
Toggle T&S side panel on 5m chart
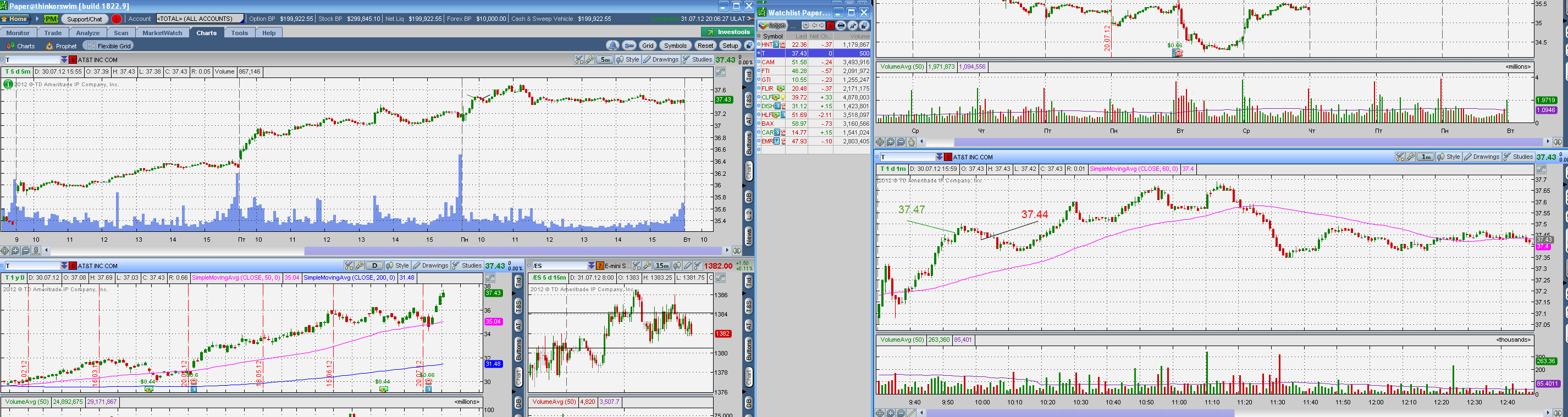point(749,101)
